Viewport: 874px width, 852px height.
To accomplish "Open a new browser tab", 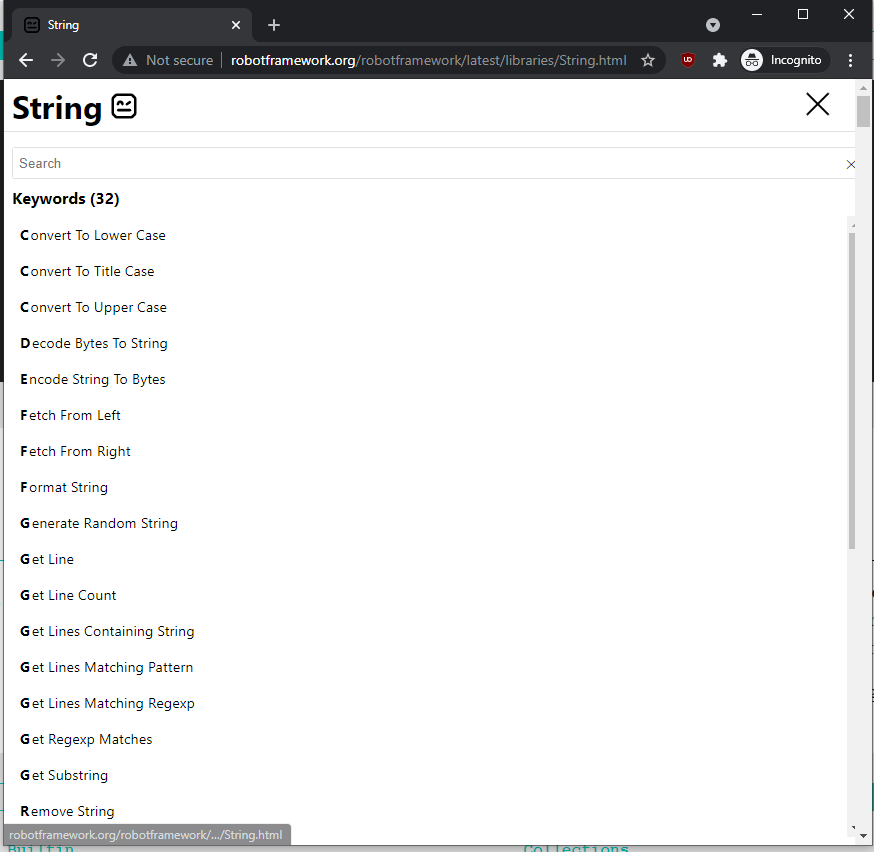I will click(x=274, y=24).
